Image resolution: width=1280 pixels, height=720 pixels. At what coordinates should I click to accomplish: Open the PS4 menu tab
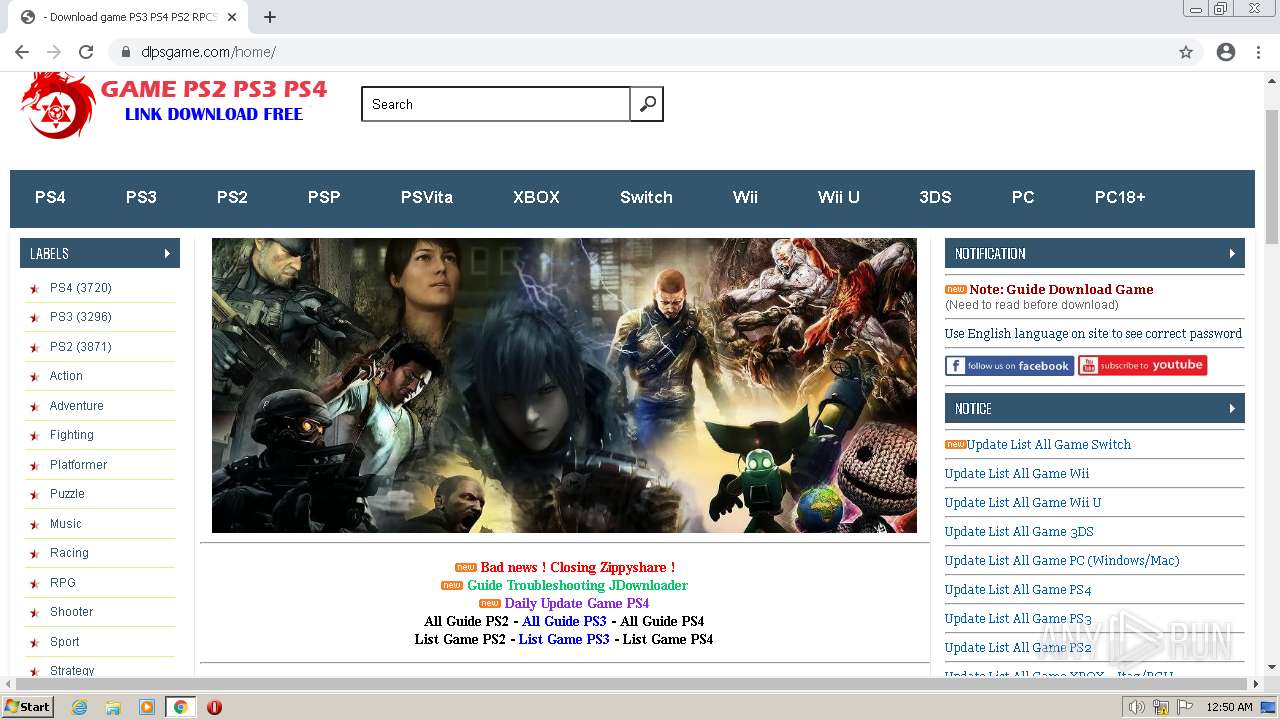click(x=50, y=198)
